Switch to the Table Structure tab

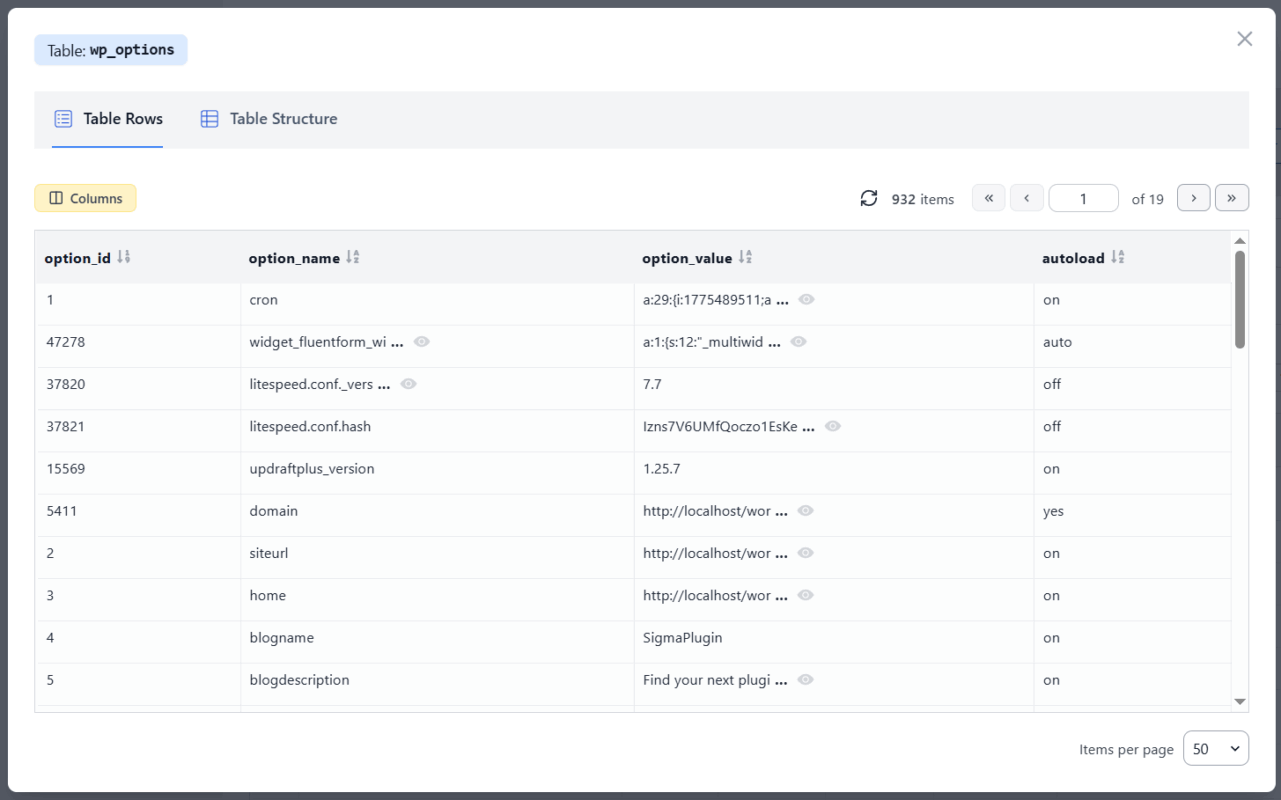[267, 118]
